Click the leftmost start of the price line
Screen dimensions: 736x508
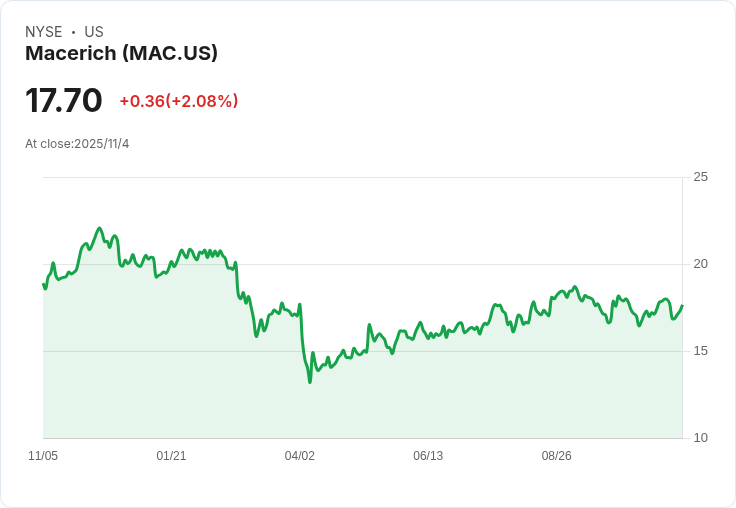[43, 285]
